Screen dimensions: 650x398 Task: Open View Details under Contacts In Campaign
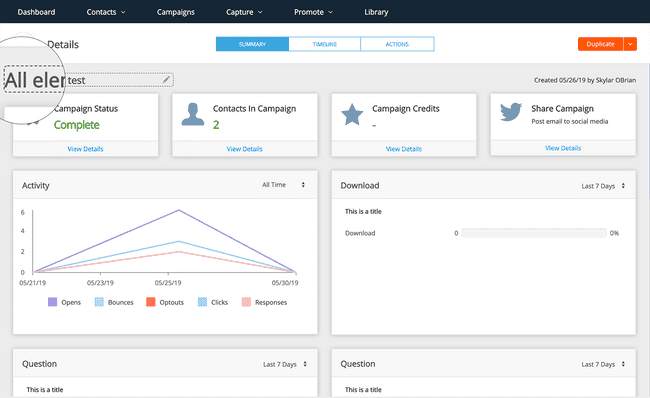click(245, 149)
